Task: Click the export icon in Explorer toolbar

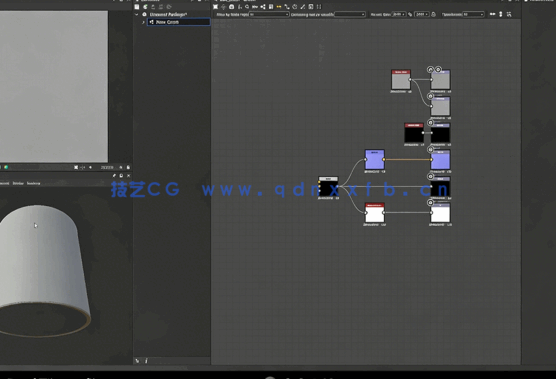Action: point(153,7)
